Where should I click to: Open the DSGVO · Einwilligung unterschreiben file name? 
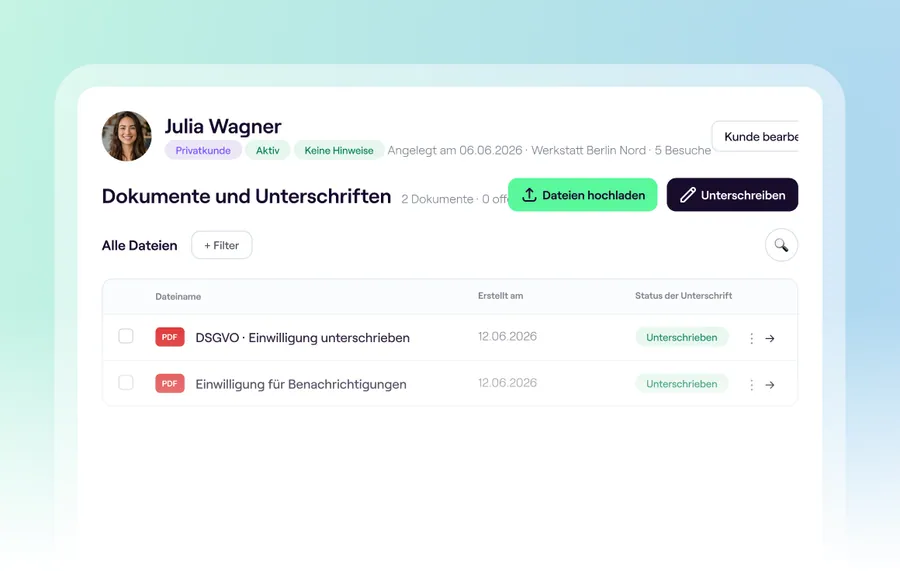(x=302, y=337)
